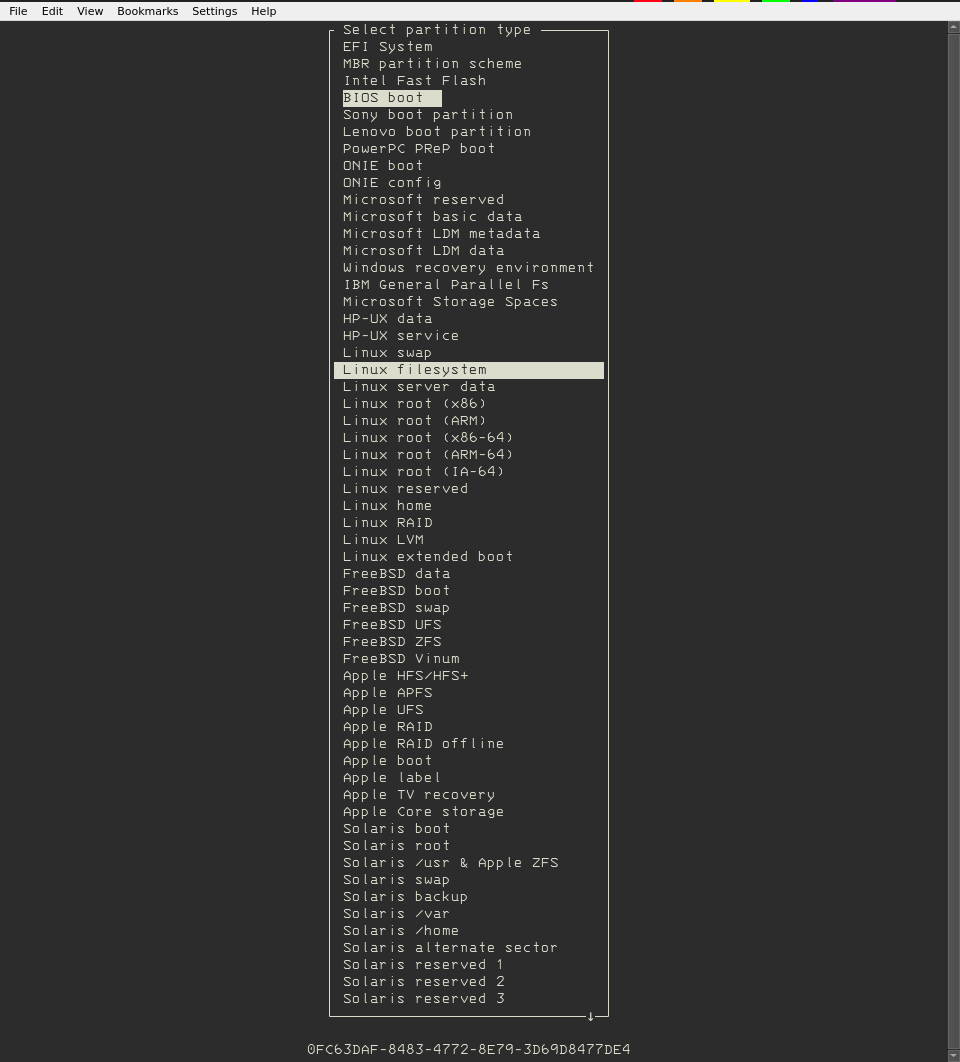The height and width of the screenshot is (1062, 960).
Task: Select Apple APFS from the list
Action: pos(388,693)
